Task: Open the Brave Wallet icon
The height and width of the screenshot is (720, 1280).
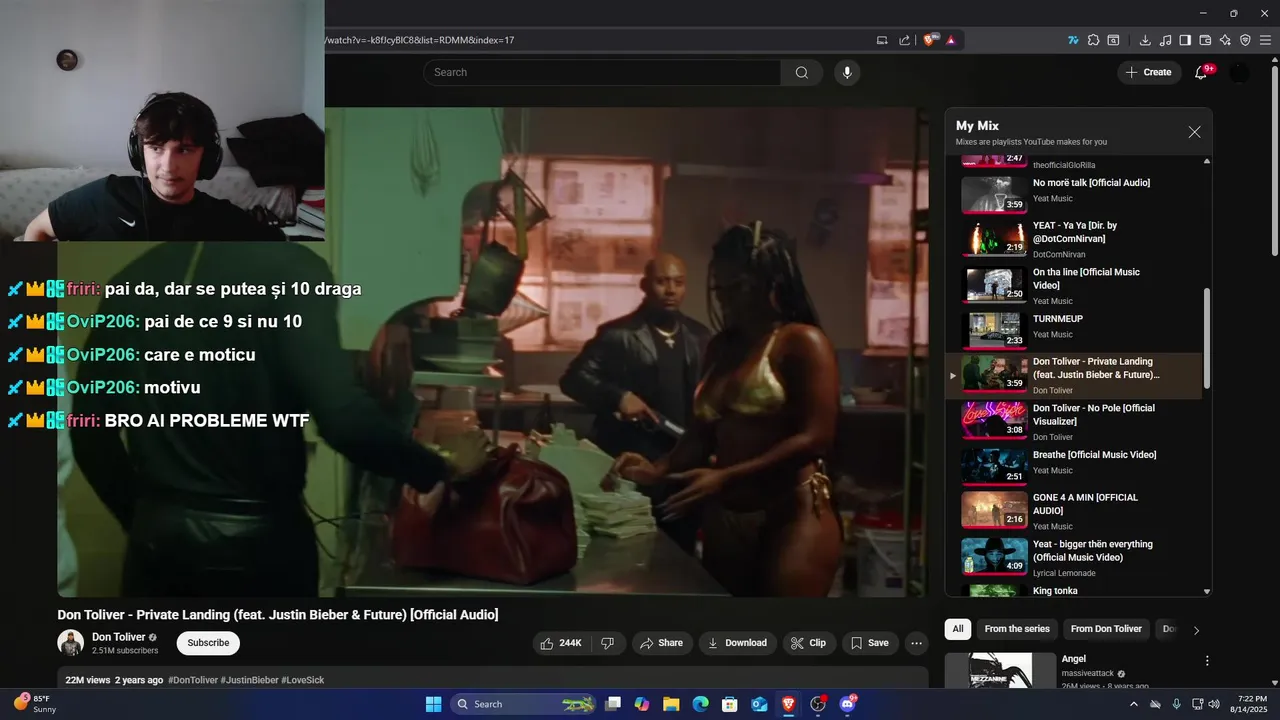Action: (1205, 40)
